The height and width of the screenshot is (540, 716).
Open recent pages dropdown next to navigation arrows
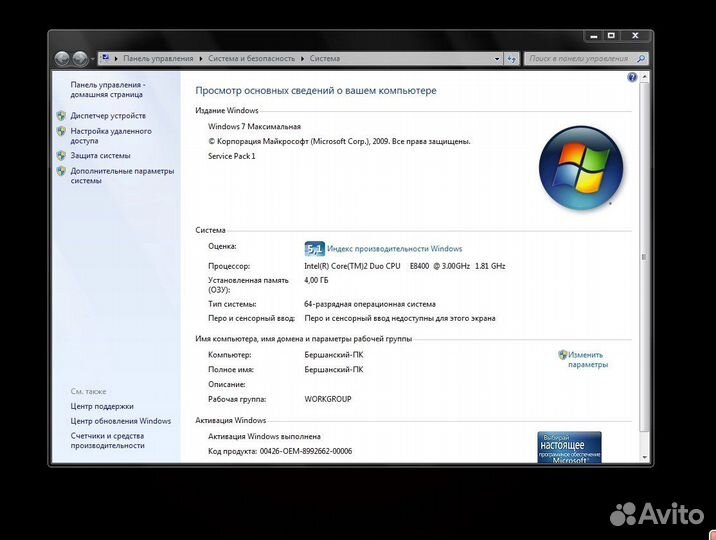92,59
